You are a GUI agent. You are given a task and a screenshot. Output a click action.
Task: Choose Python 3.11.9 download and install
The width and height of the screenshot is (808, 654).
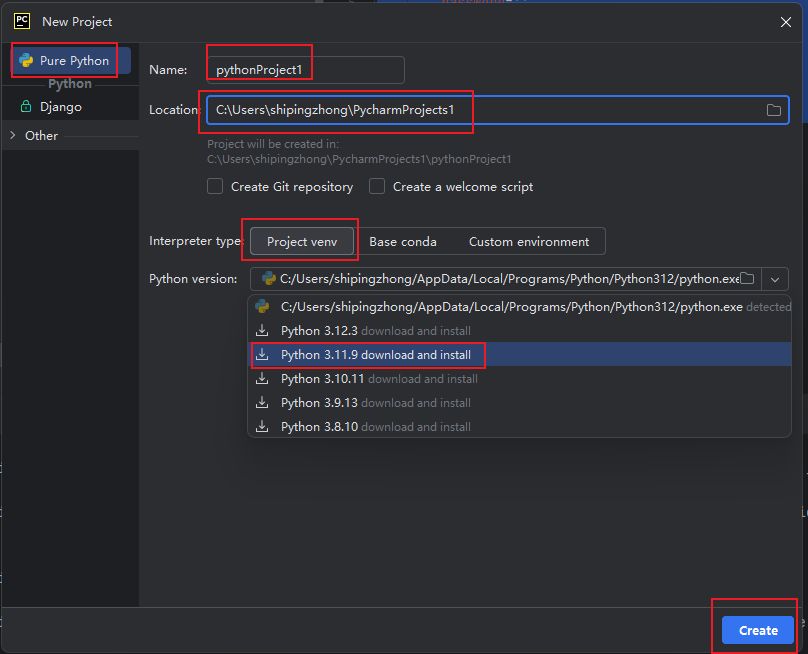click(375, 355)
